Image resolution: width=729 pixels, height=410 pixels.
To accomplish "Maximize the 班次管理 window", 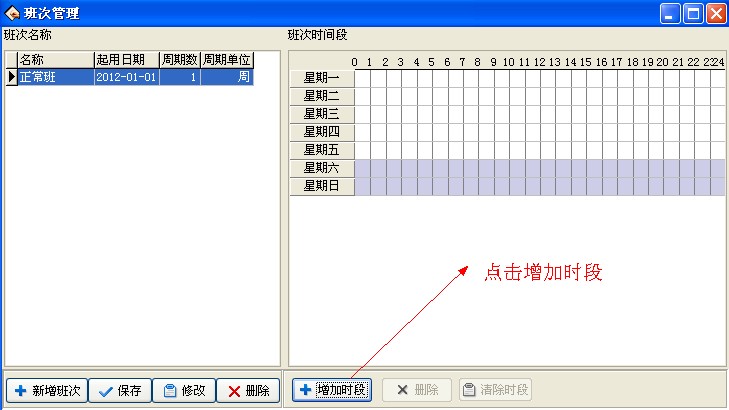I will [x=693, y=13].
